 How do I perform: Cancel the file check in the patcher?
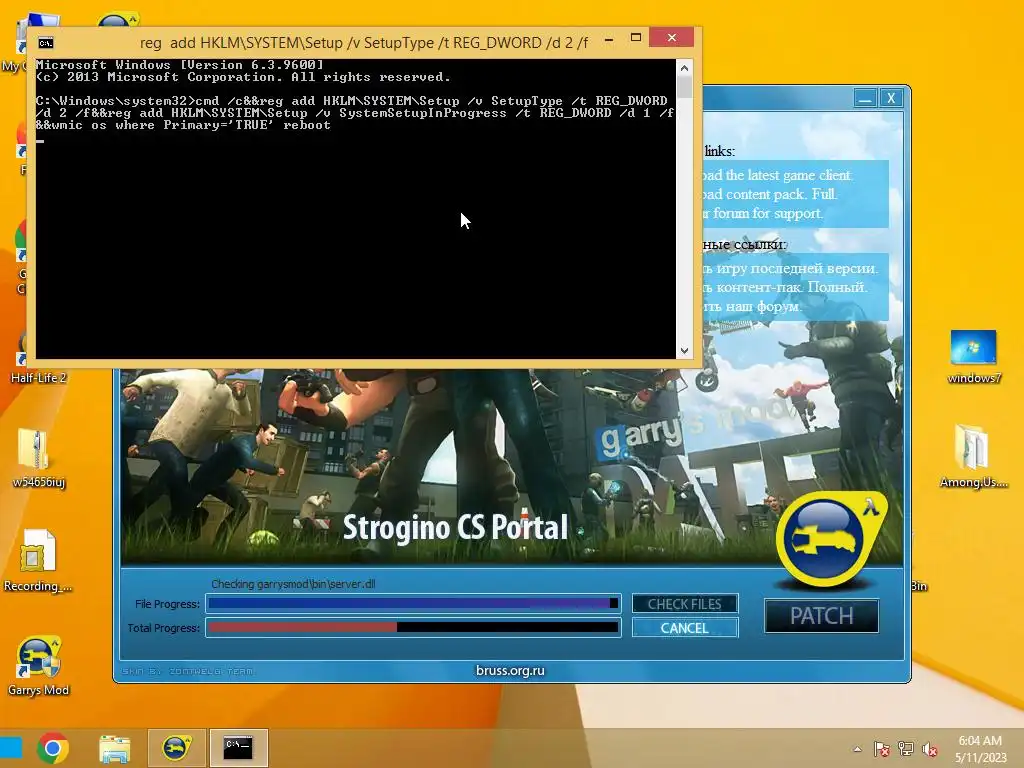(684, 628)
